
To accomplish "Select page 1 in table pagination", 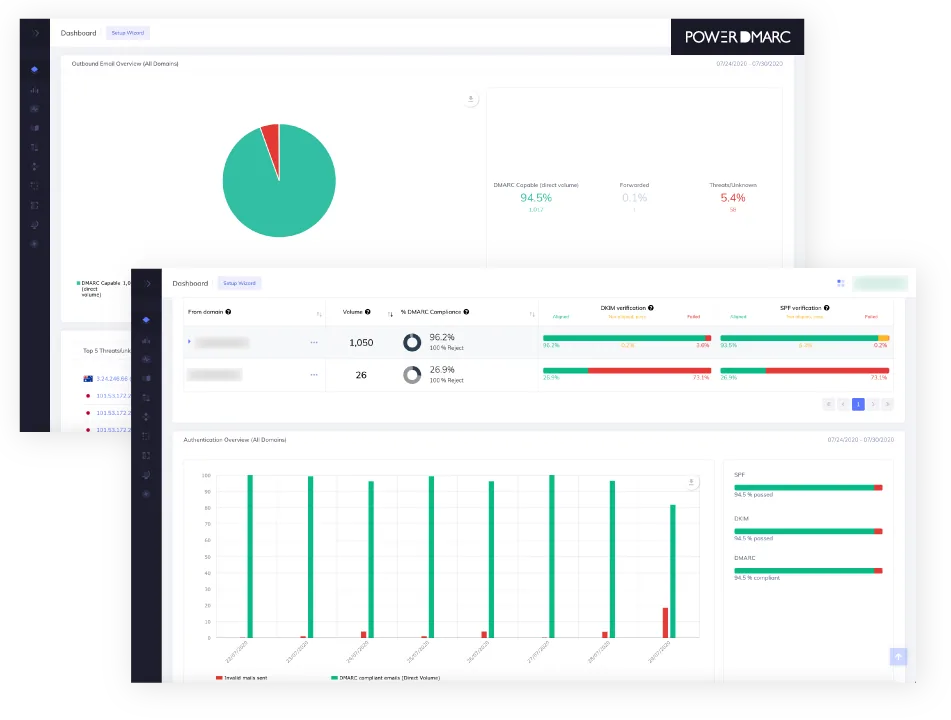I will click(858, 404).
